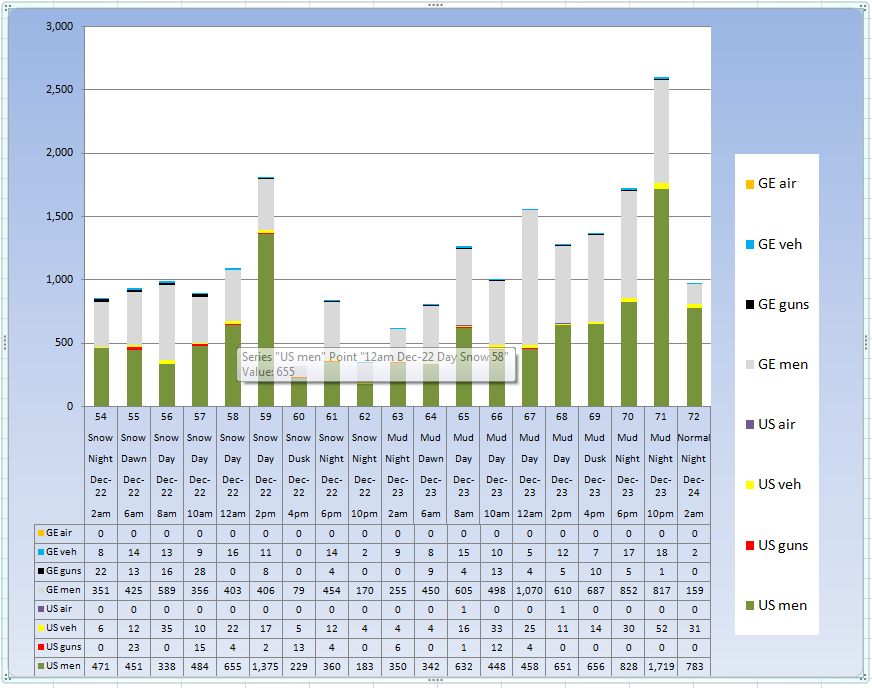
Task: Click the 52 US veh value
Action: coord(661,628)
